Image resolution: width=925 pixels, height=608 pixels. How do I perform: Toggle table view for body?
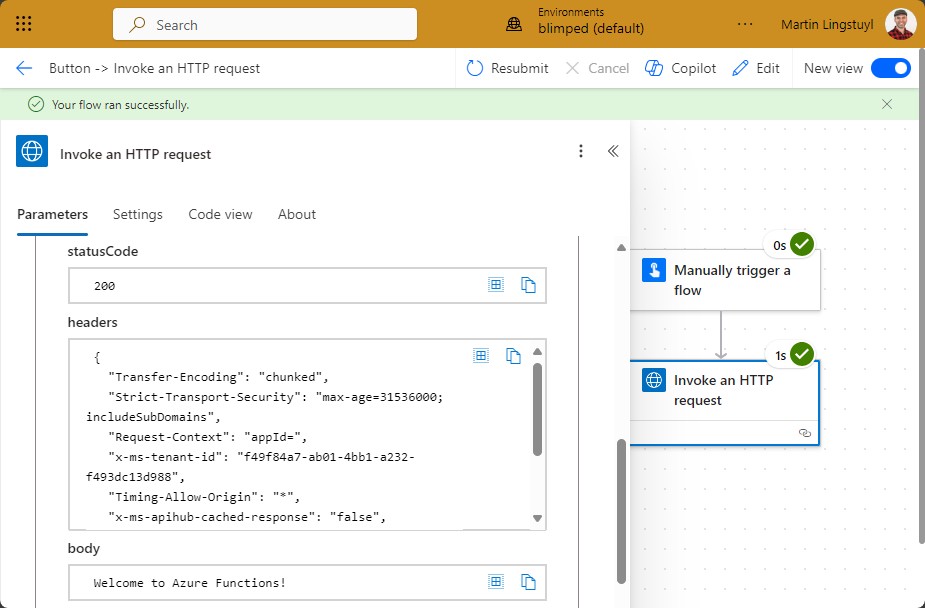tap(496, 582)
